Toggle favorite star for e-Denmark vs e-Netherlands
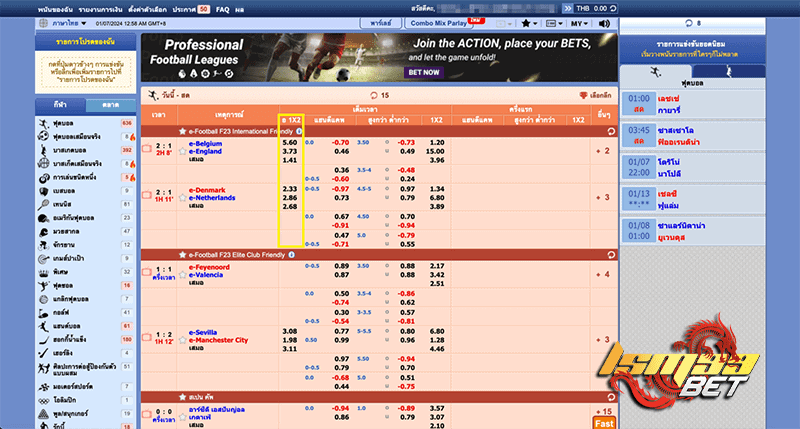This screenshot has height=429, width=800. click(x=183, y=198)
